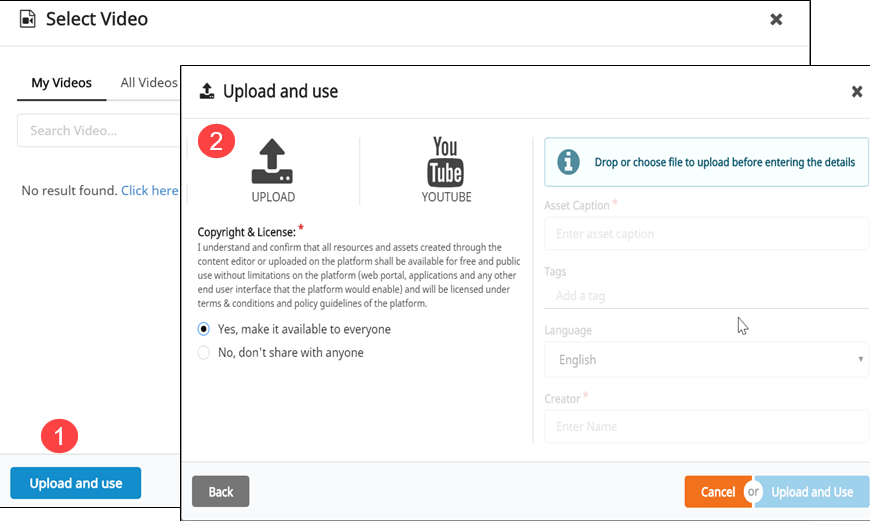This screenshot has height=521, width=870.
Task: Close the Upload and use dialog
Action: point(856,92)
